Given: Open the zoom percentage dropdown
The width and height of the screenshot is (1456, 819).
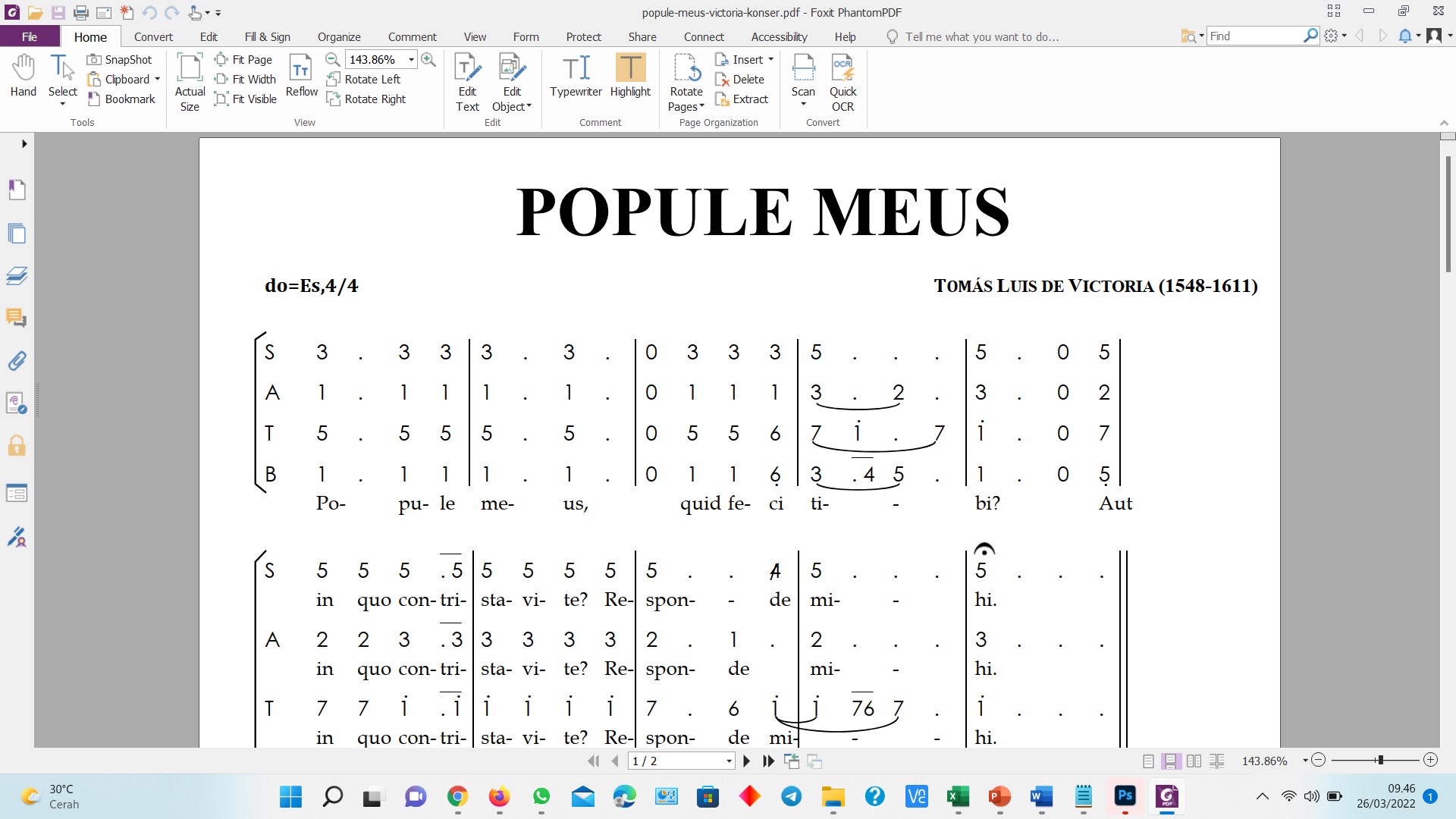Looking at the screenshot, I should click(x=412, y=60).
